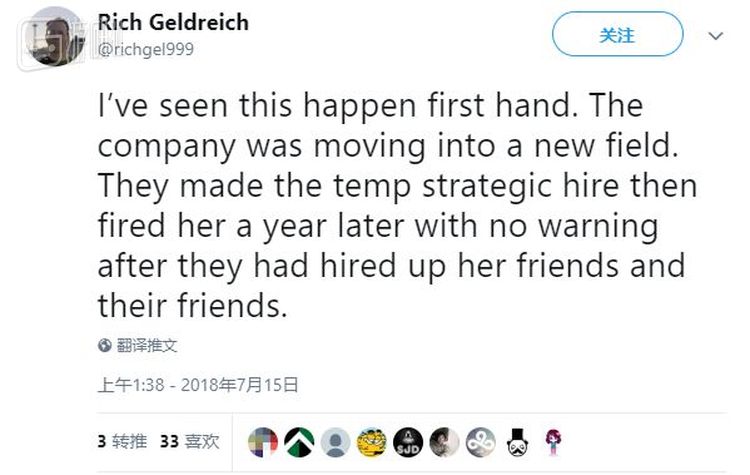Open the tweet timestamp 上午1:38 - 2018年7月15日
The height and width of the screenshot is (475, 750).
click(x=198, y=382)
